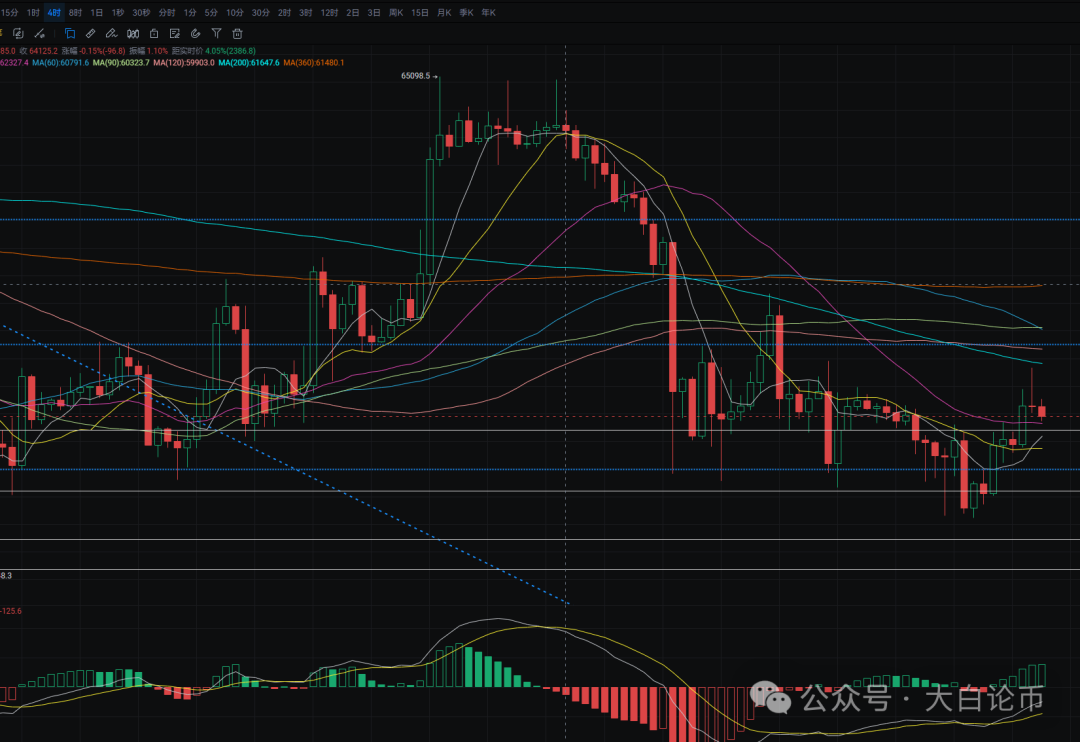Switch to the 15分 timeframe
This screenshot has height=742, width=1080.
coord(10,12)
